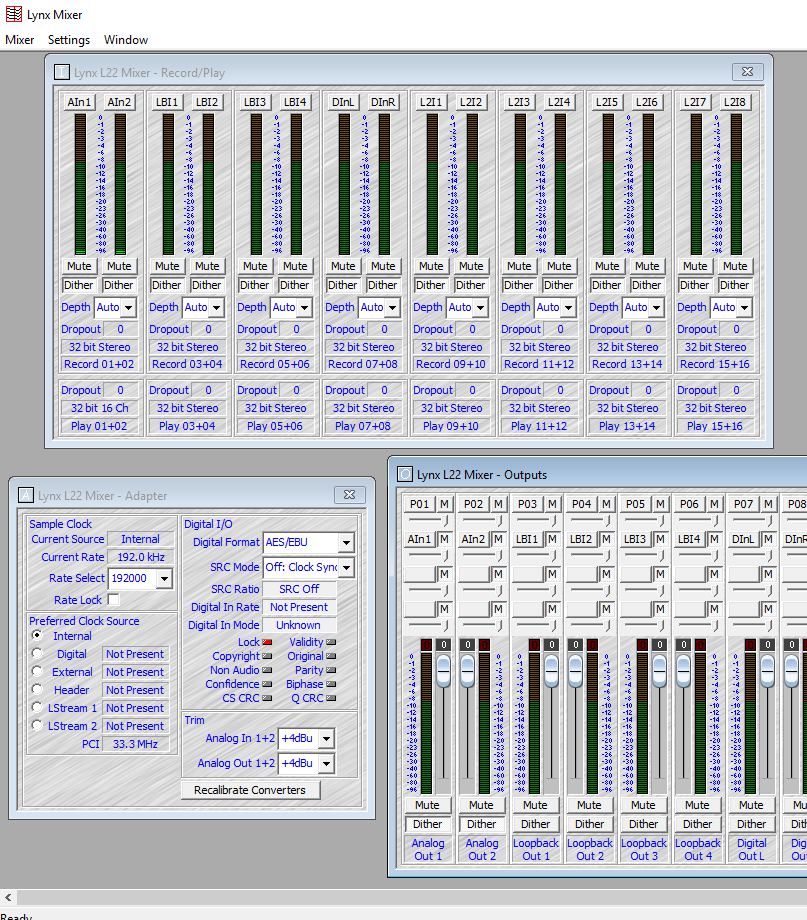Click the Current Source 'Internal' value
This screenshot has height=920, width=807.
(140, 539)
